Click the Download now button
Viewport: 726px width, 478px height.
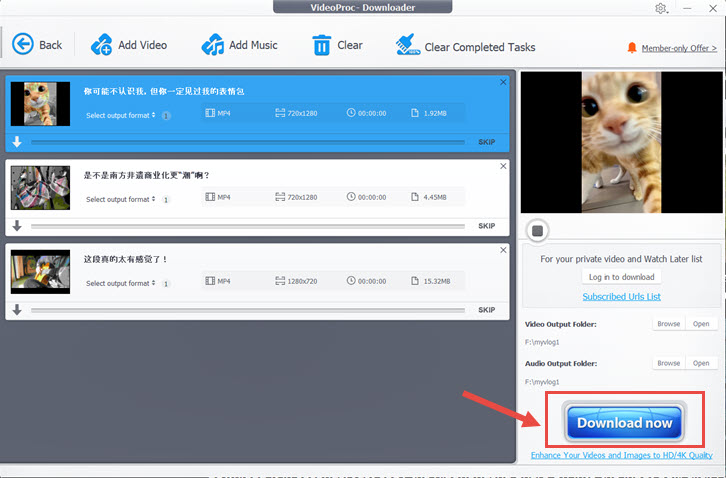[625, 422]
